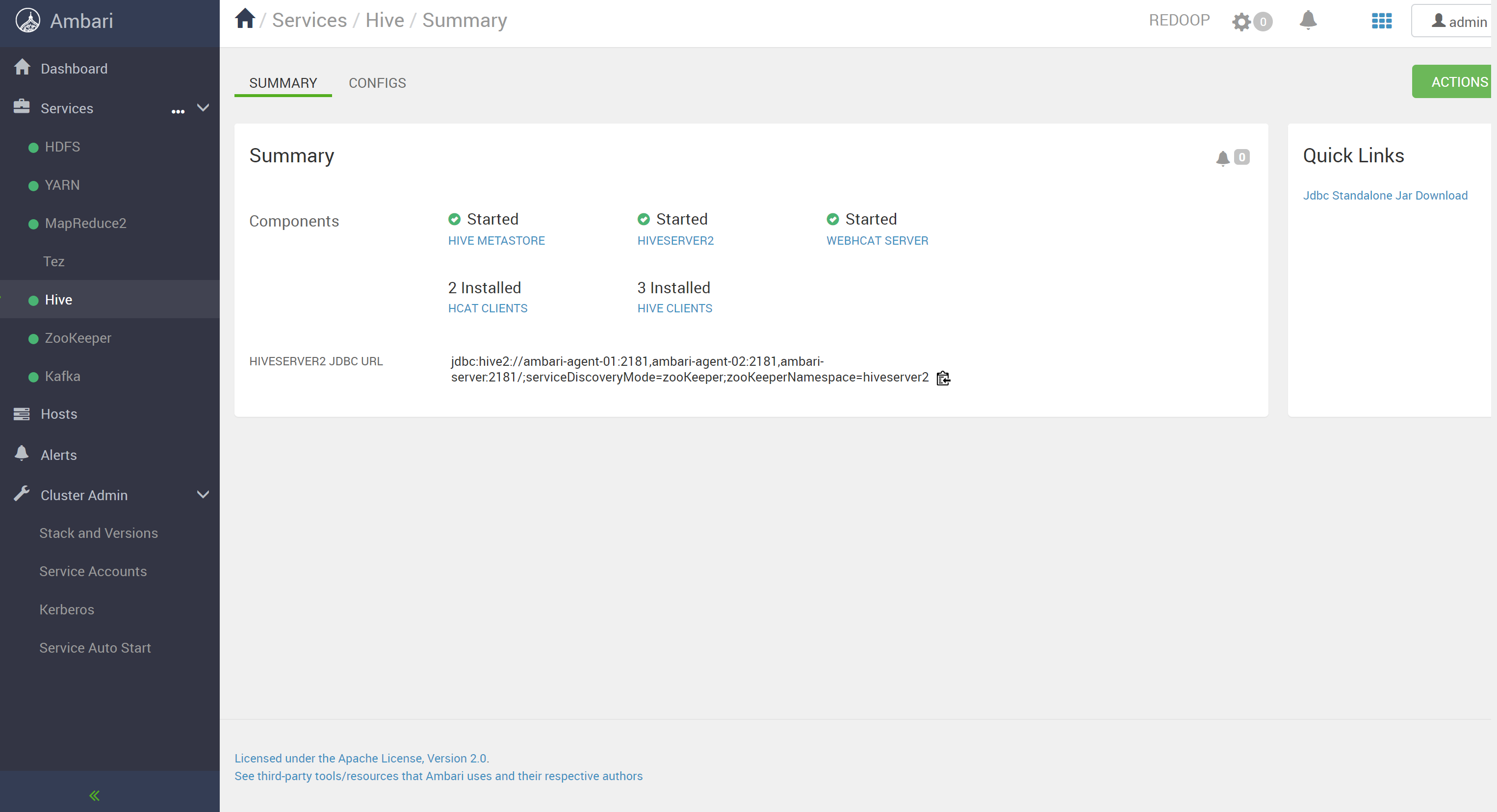Image resolution: width=1497 pixels, height=812 pixels.
Task: Open the views grid icon
Action: 1381,21
